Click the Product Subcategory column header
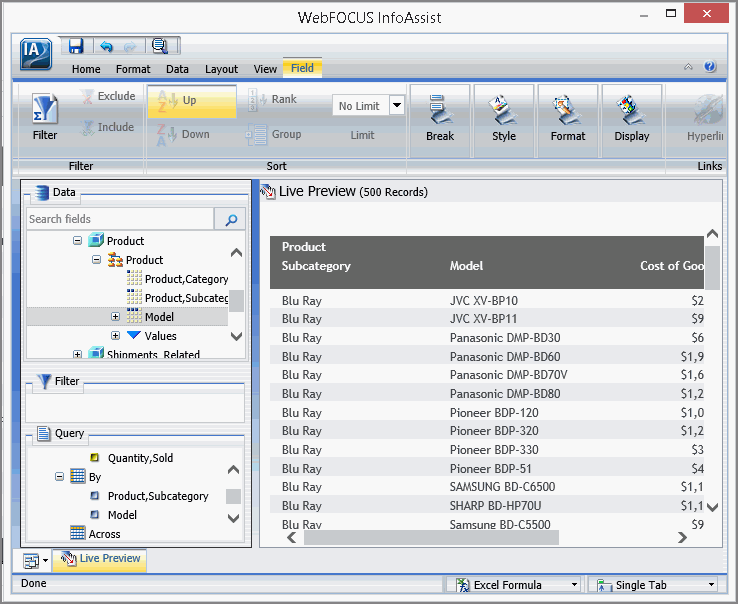 click(x=316, y=257)
